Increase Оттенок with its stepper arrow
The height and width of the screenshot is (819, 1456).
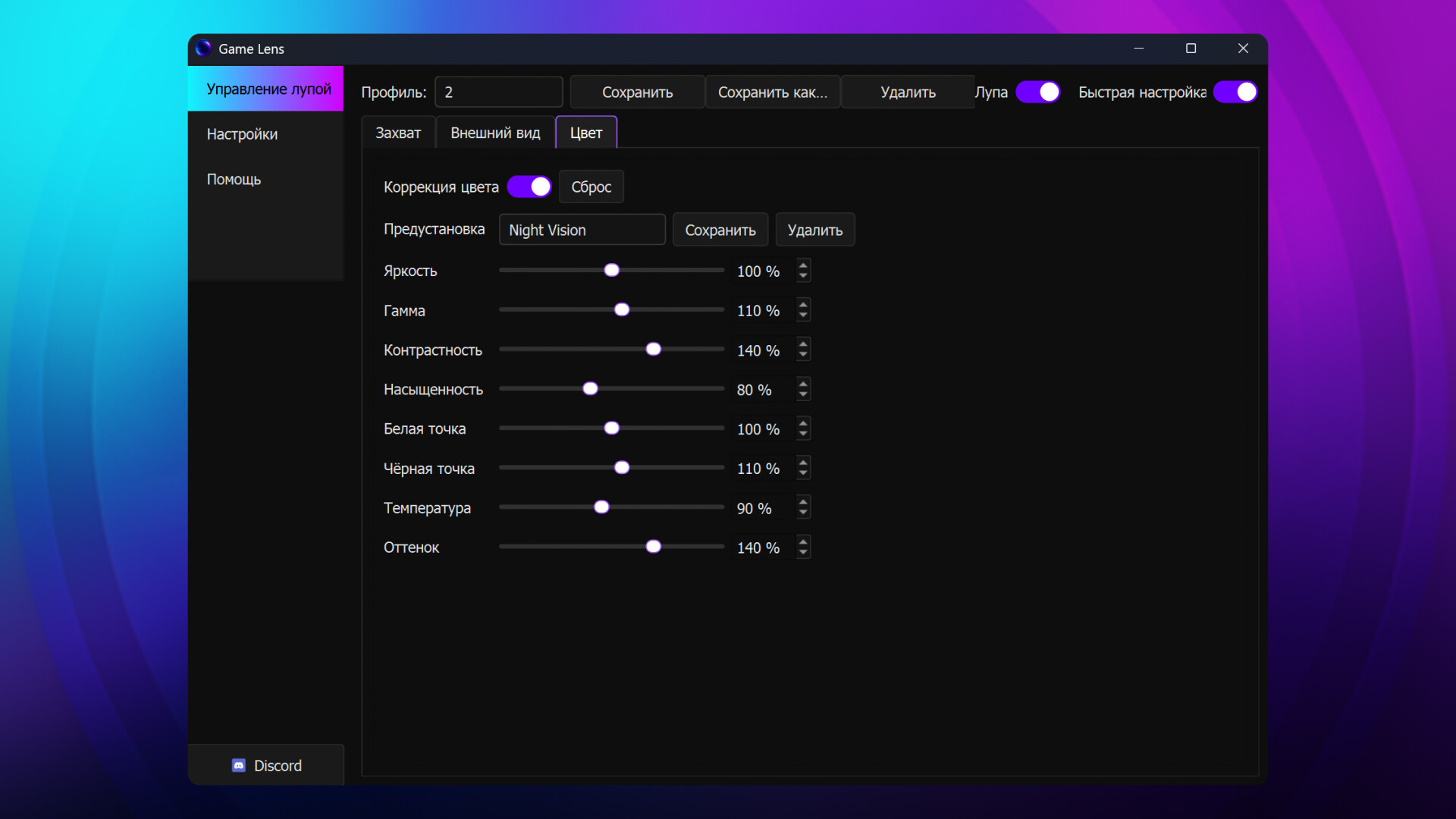(803, 542)
